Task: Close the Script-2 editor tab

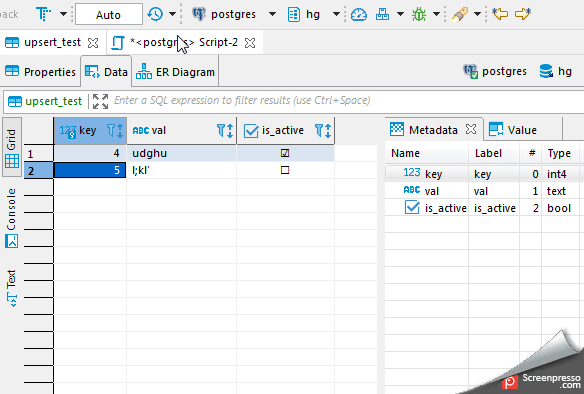Action: [250, 43]
